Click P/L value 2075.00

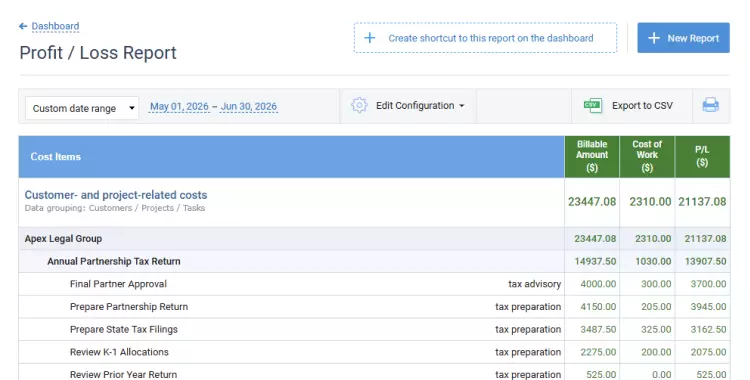click(x=708, y=352)
